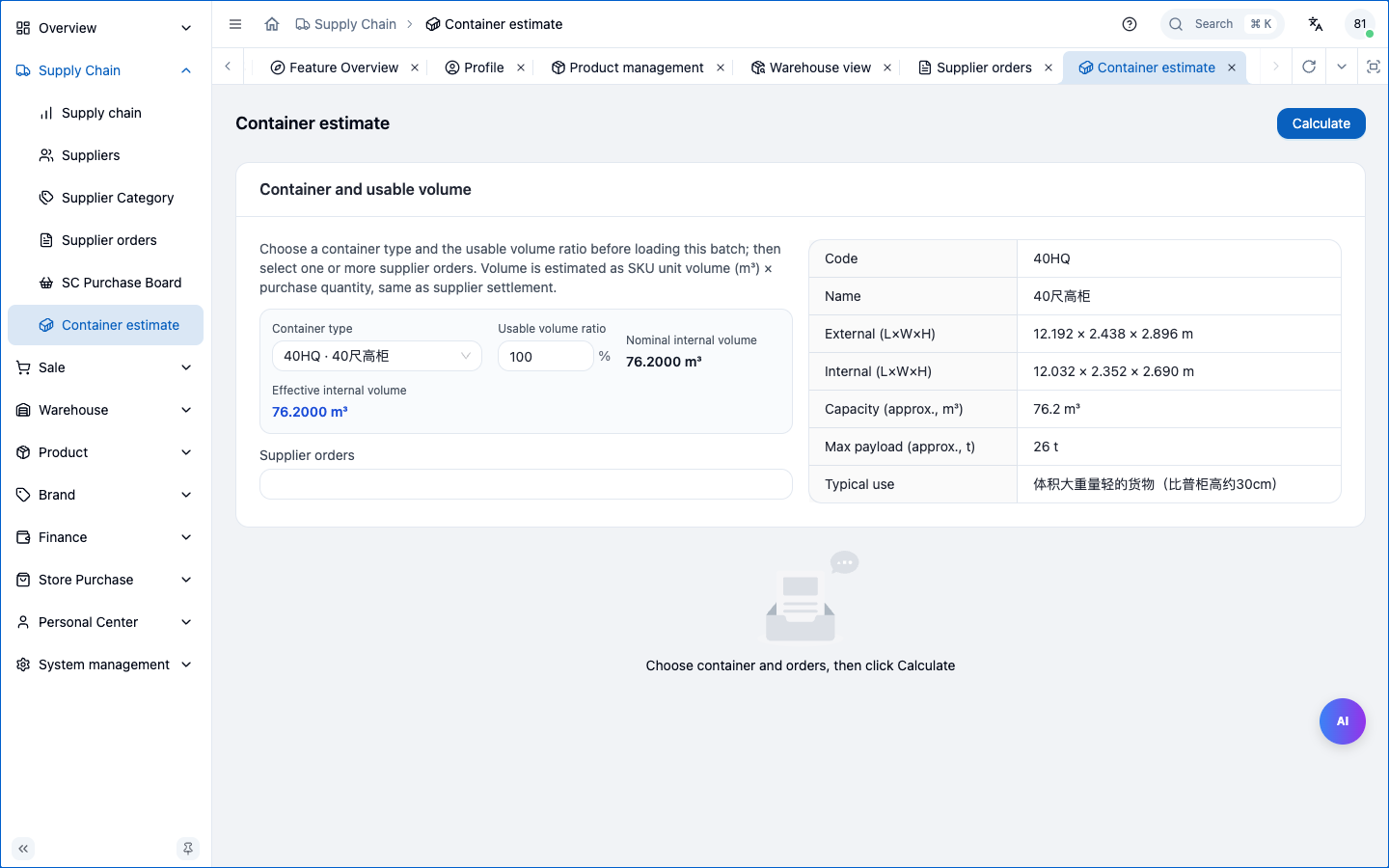Collapse the sidebar with double-chevron icon
The image size is (1389, 868).
click(23, 849)
